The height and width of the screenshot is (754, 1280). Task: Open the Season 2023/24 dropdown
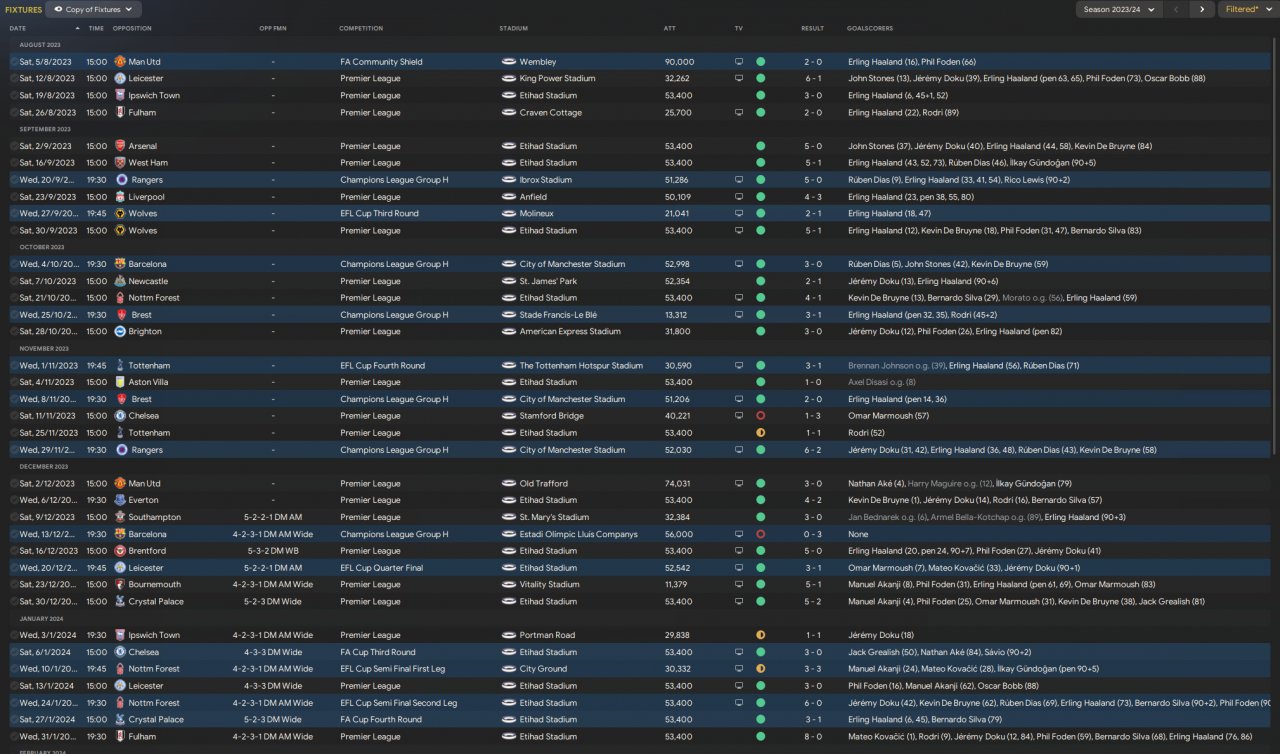point(1119,9)
